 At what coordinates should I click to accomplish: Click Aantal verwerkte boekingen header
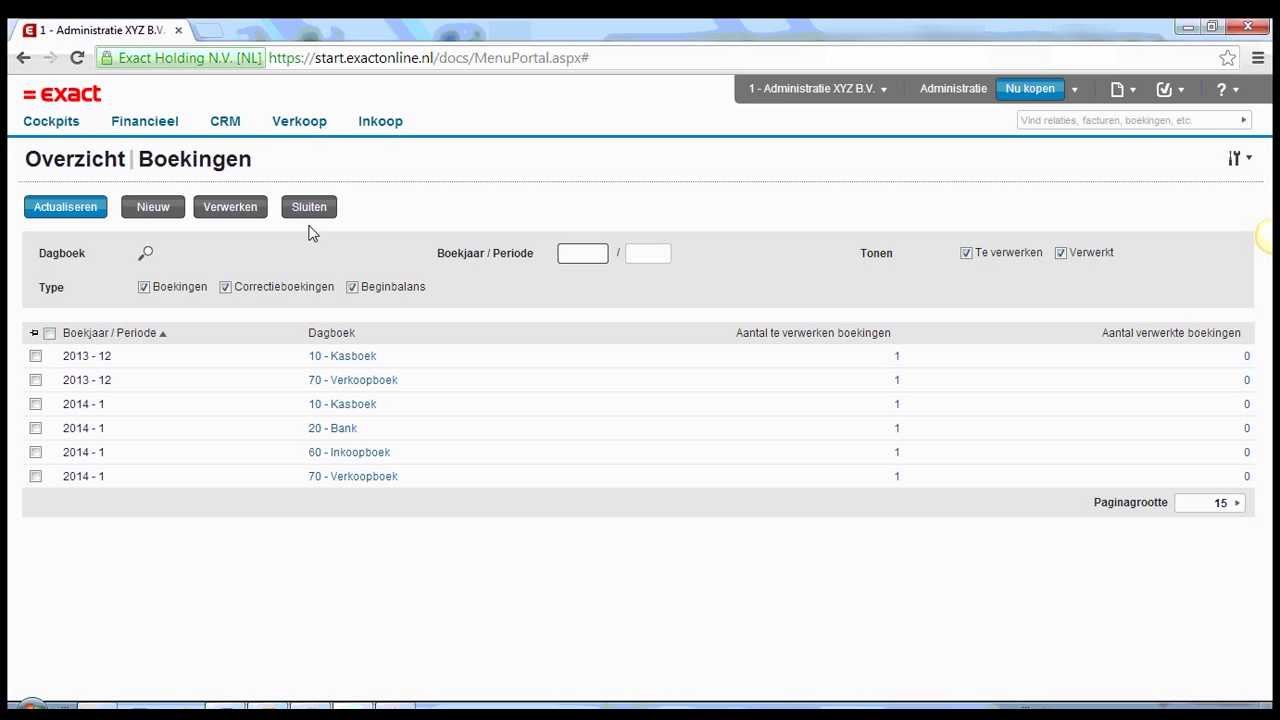pos(1171,333)
